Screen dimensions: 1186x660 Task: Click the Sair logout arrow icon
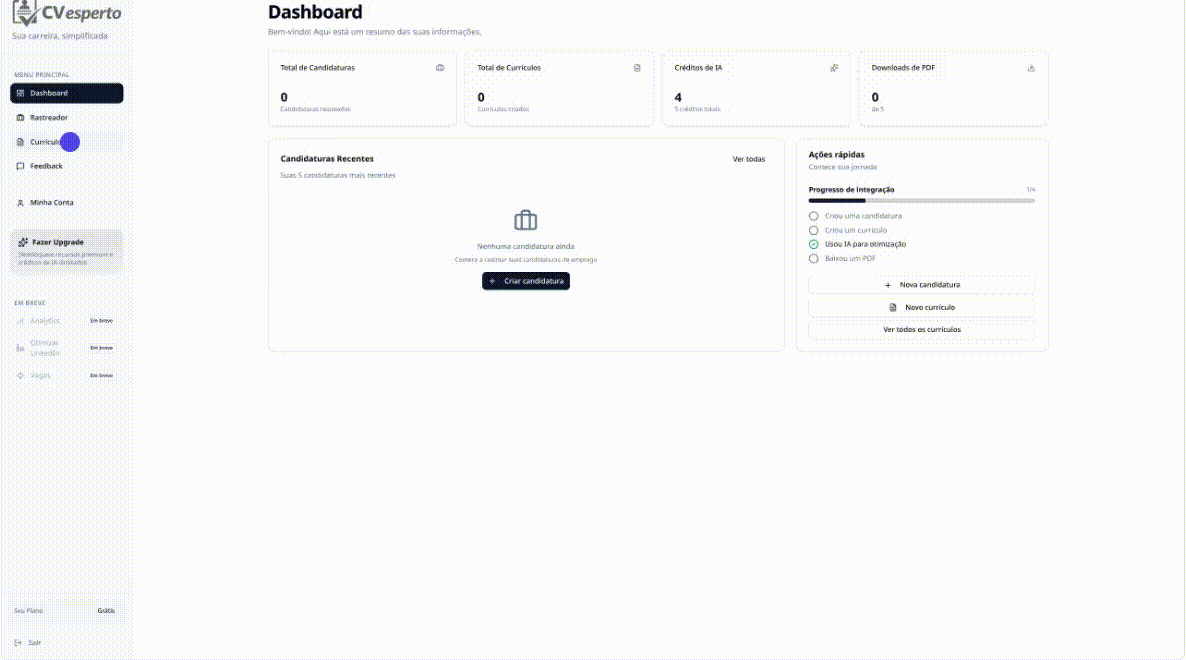pyautogui.click(x=19, y=643)
